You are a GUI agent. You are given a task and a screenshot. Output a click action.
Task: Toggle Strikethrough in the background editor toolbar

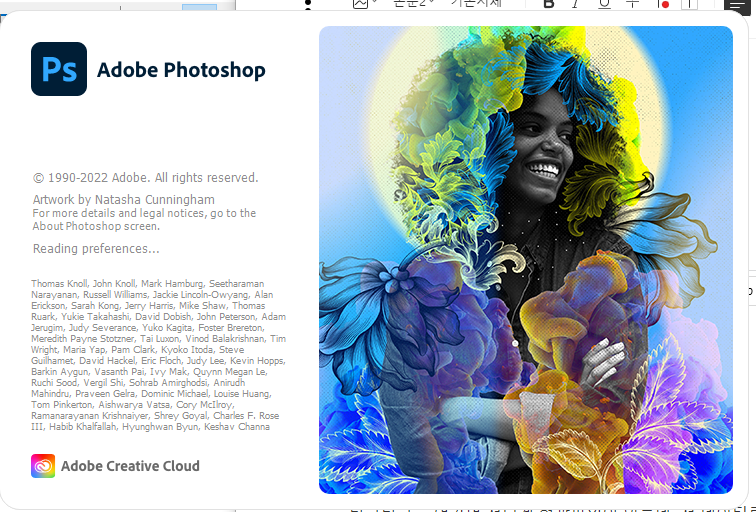tap(633, 4)
